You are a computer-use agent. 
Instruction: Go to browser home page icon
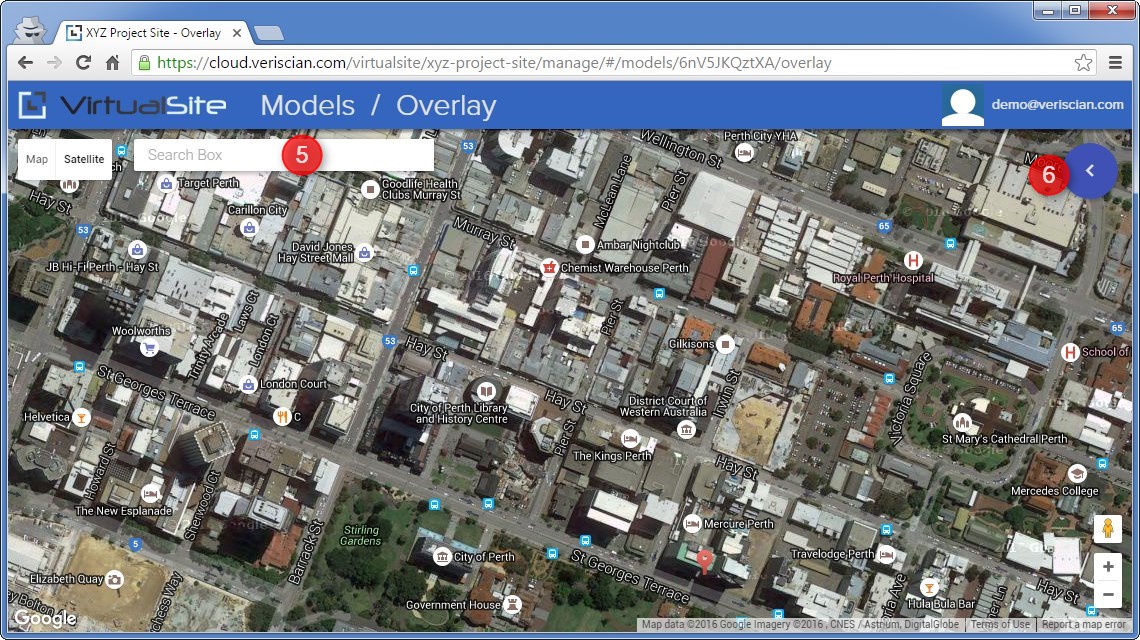112,63
